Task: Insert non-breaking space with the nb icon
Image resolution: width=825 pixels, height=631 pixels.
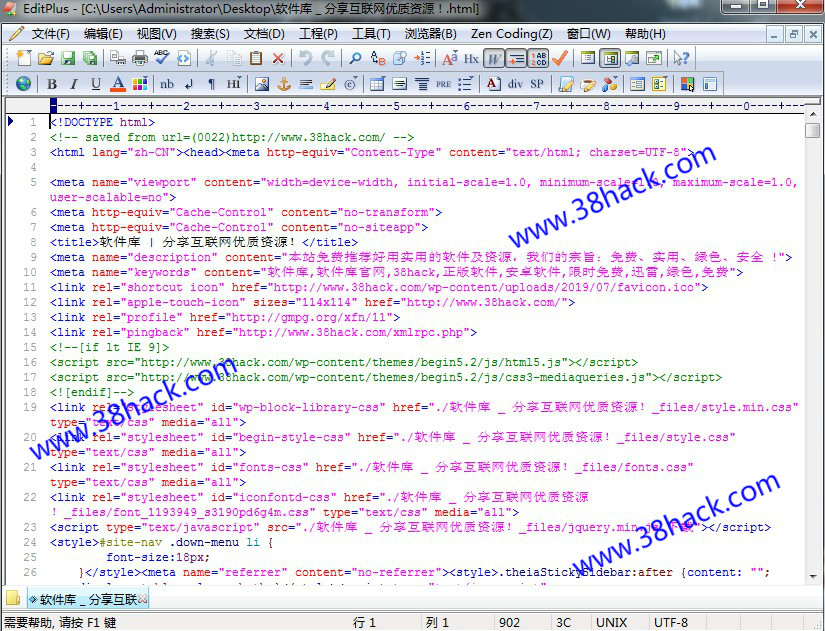Action: click(167, 84)
